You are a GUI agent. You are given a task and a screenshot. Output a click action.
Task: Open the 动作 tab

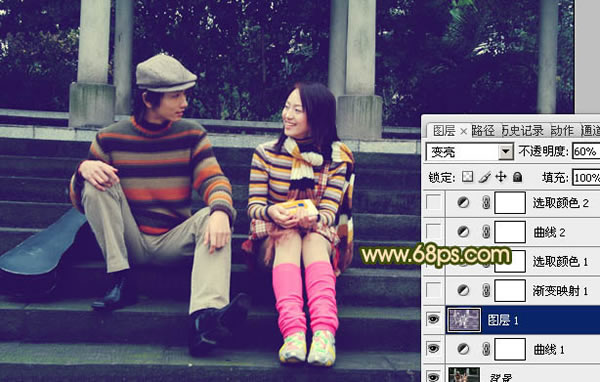(x=562, y=131)
